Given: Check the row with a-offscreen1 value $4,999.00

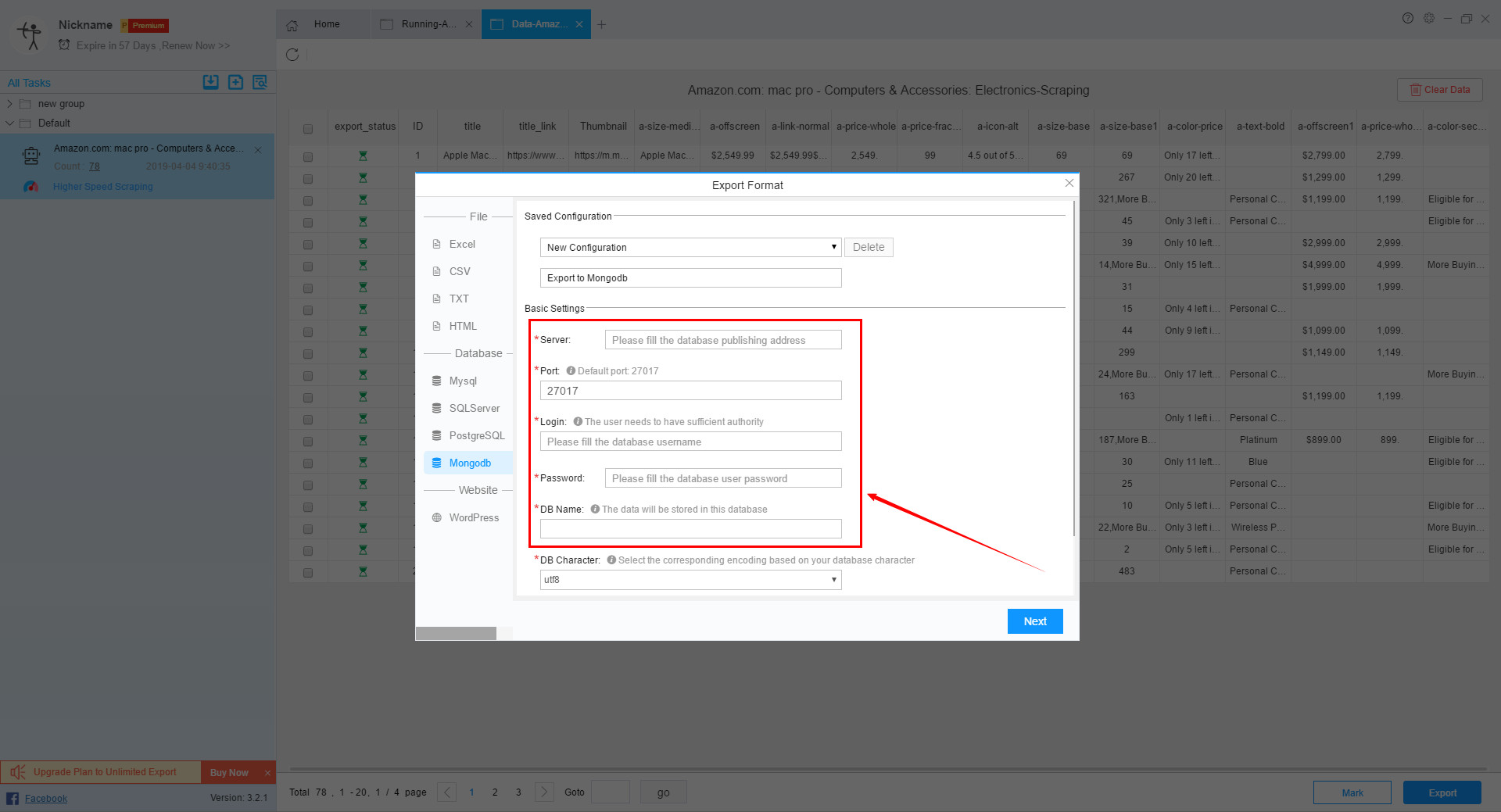Looking at the screenshot, I should click(308, 266).
